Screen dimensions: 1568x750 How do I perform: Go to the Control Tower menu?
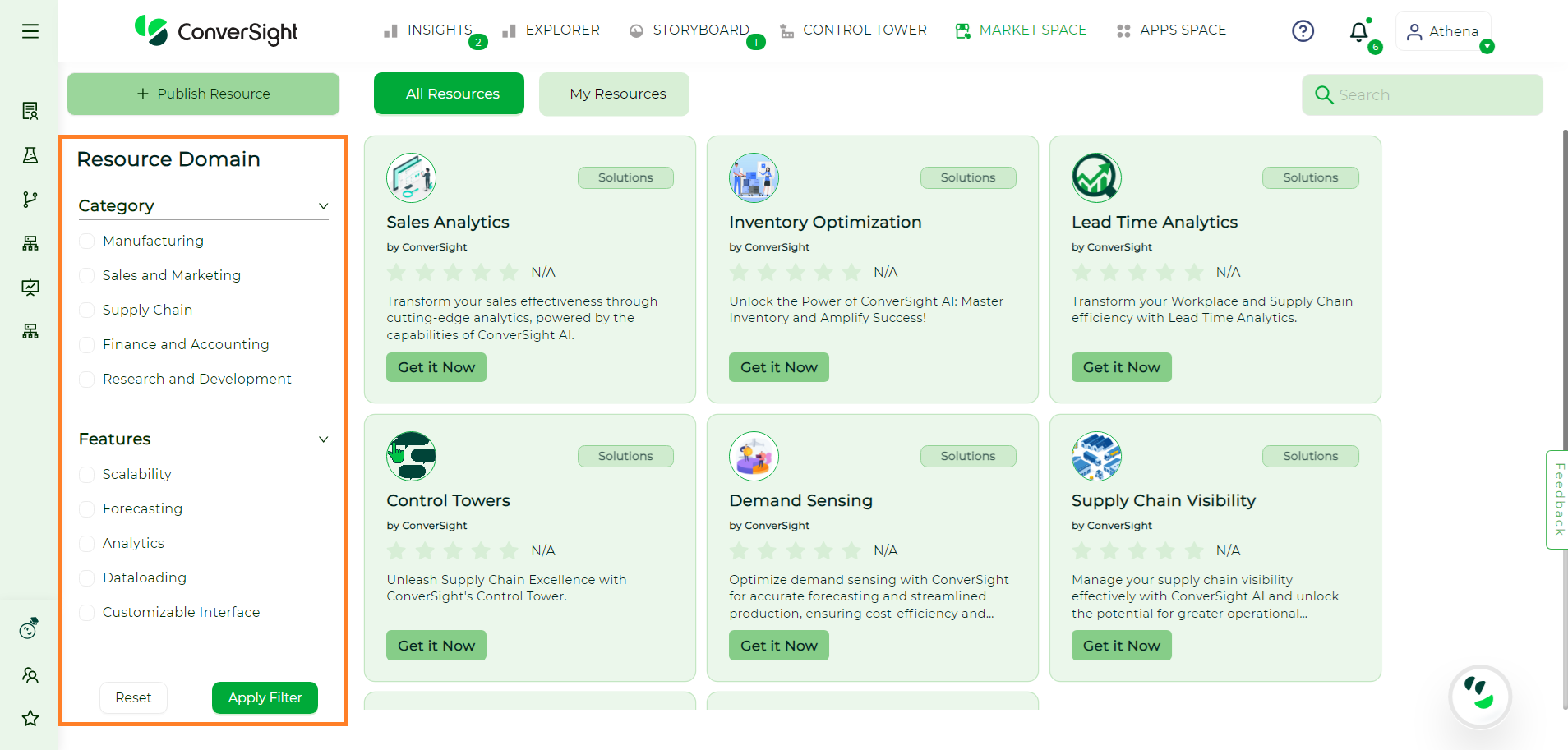[x=865, y=30]
